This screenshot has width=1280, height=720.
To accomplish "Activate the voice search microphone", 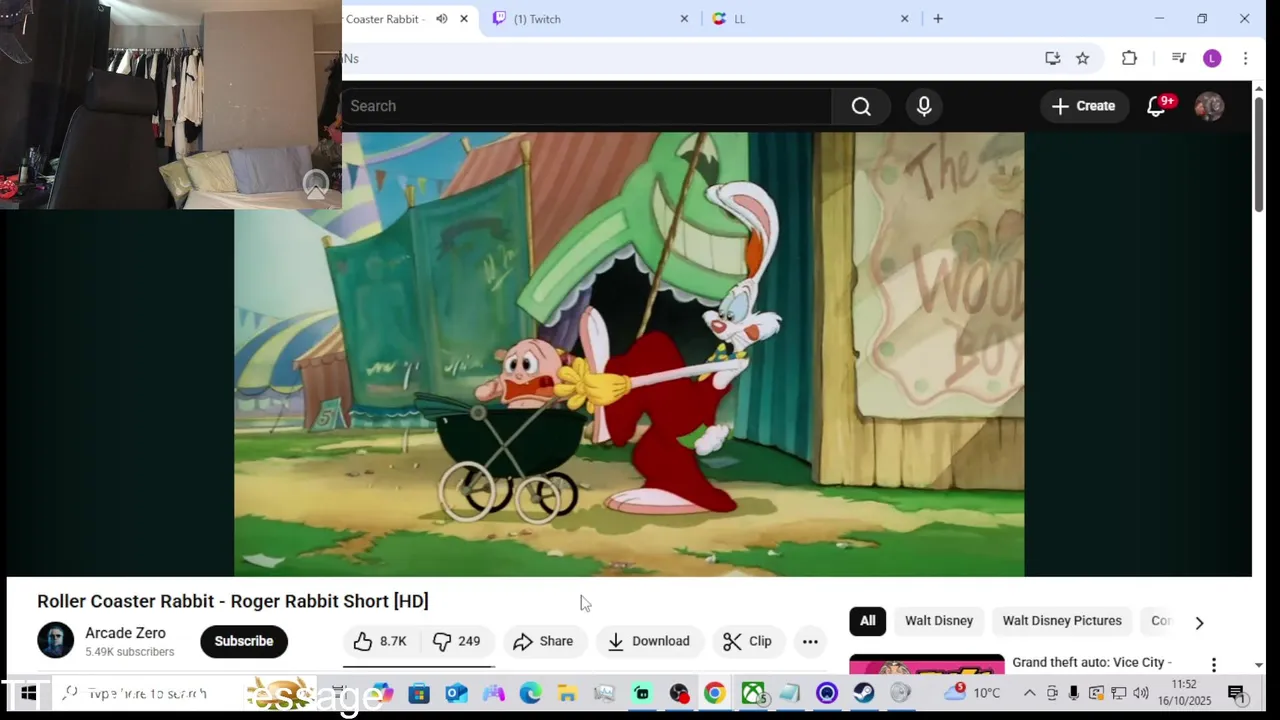I will pos(924,106).
